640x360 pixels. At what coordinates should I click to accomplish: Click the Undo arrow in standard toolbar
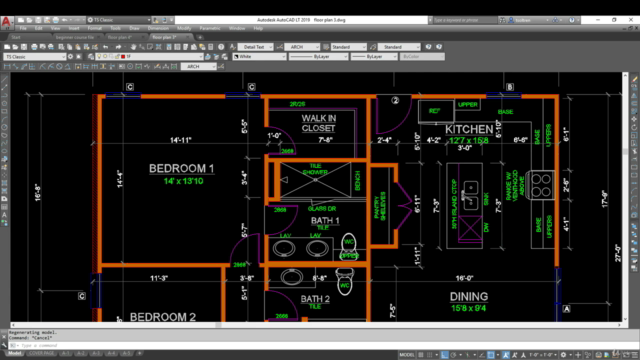tap(106, 47)
